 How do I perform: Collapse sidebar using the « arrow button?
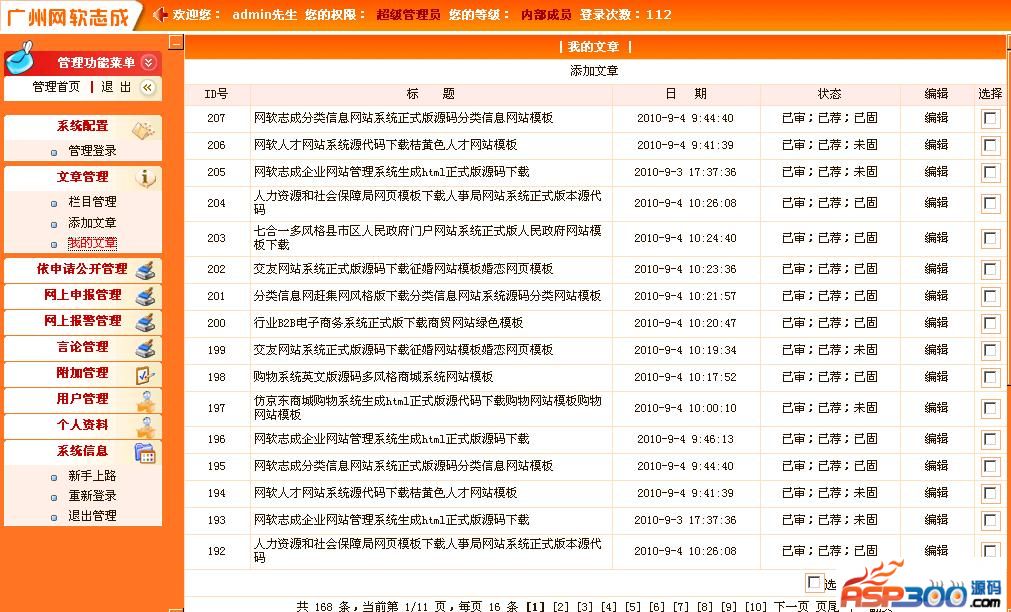click(148, 87)
